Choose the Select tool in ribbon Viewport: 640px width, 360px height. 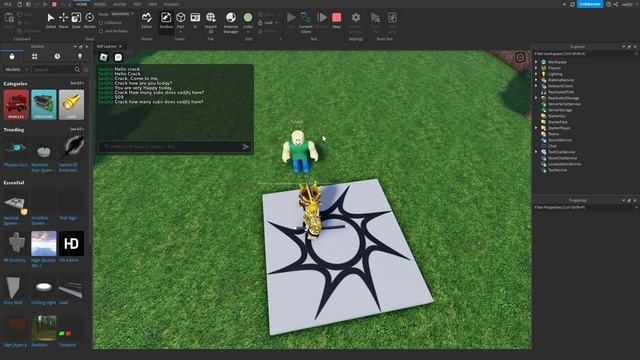(x=51, y=20)
